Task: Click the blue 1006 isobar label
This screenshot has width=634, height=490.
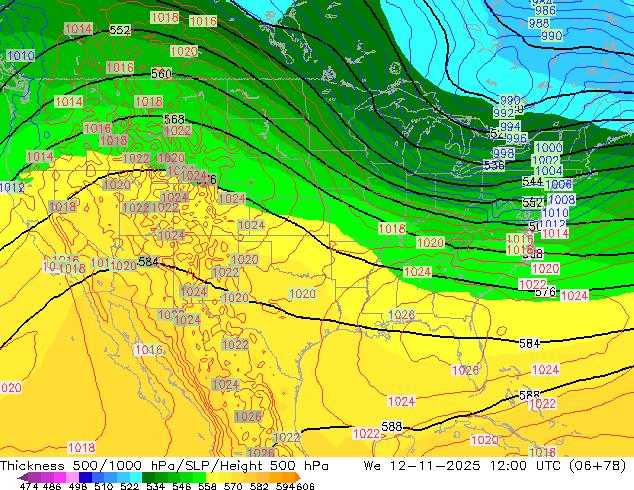Action: [558, 185]
